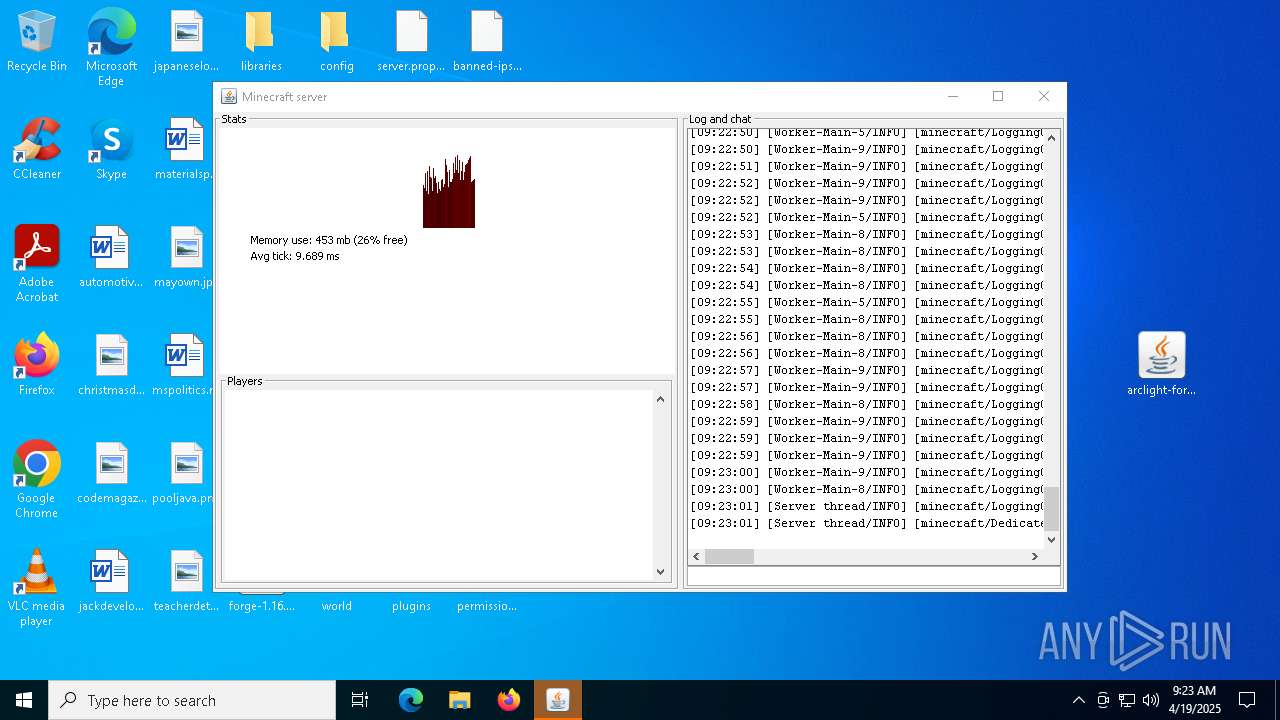The height and width of the screenshot is (720, 1280).
Task: Select the server.prop file icon
Action: (x=411, y=41)
